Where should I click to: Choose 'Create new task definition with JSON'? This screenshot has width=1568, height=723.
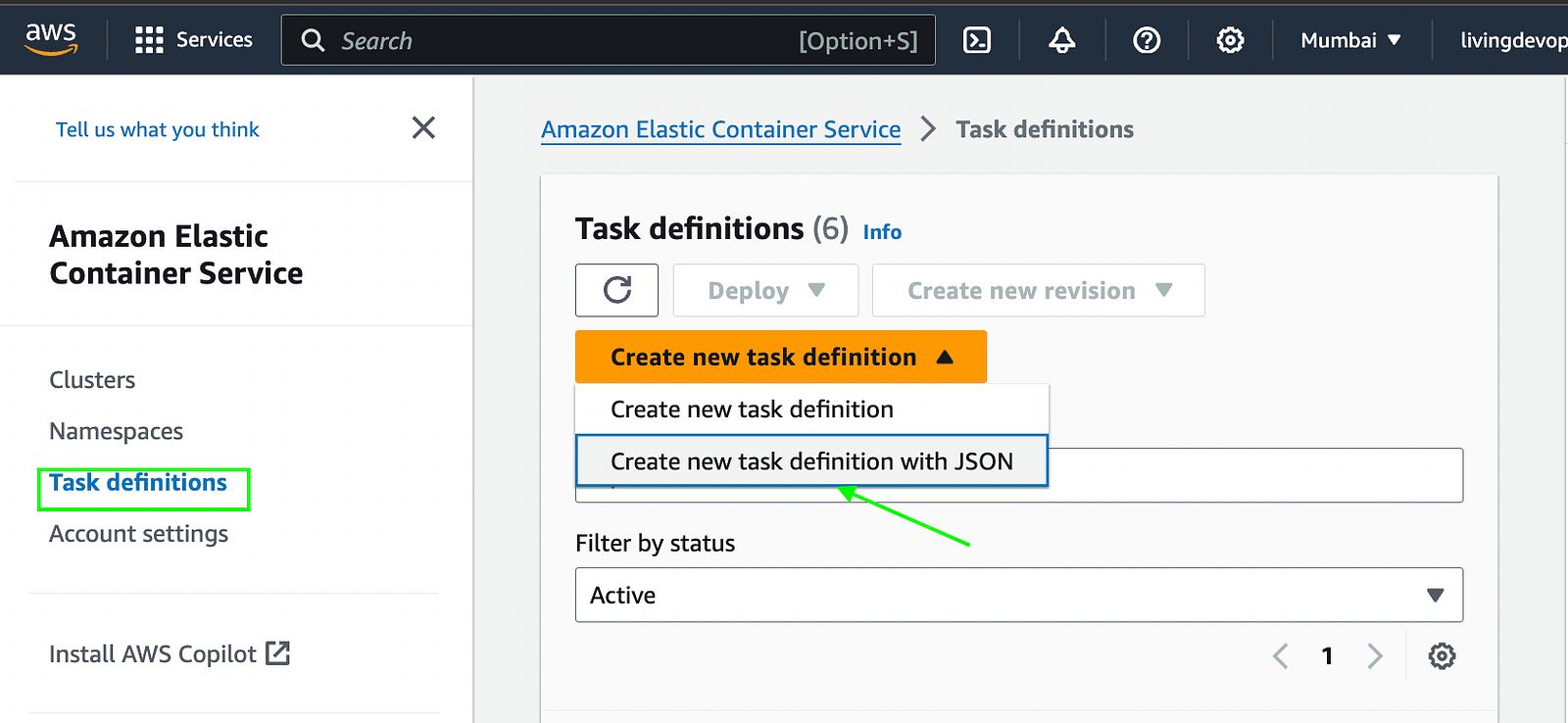point(811,461)
